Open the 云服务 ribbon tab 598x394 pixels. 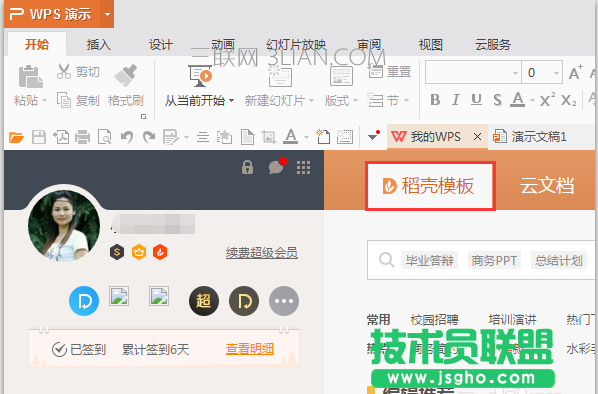coord(493,45)
